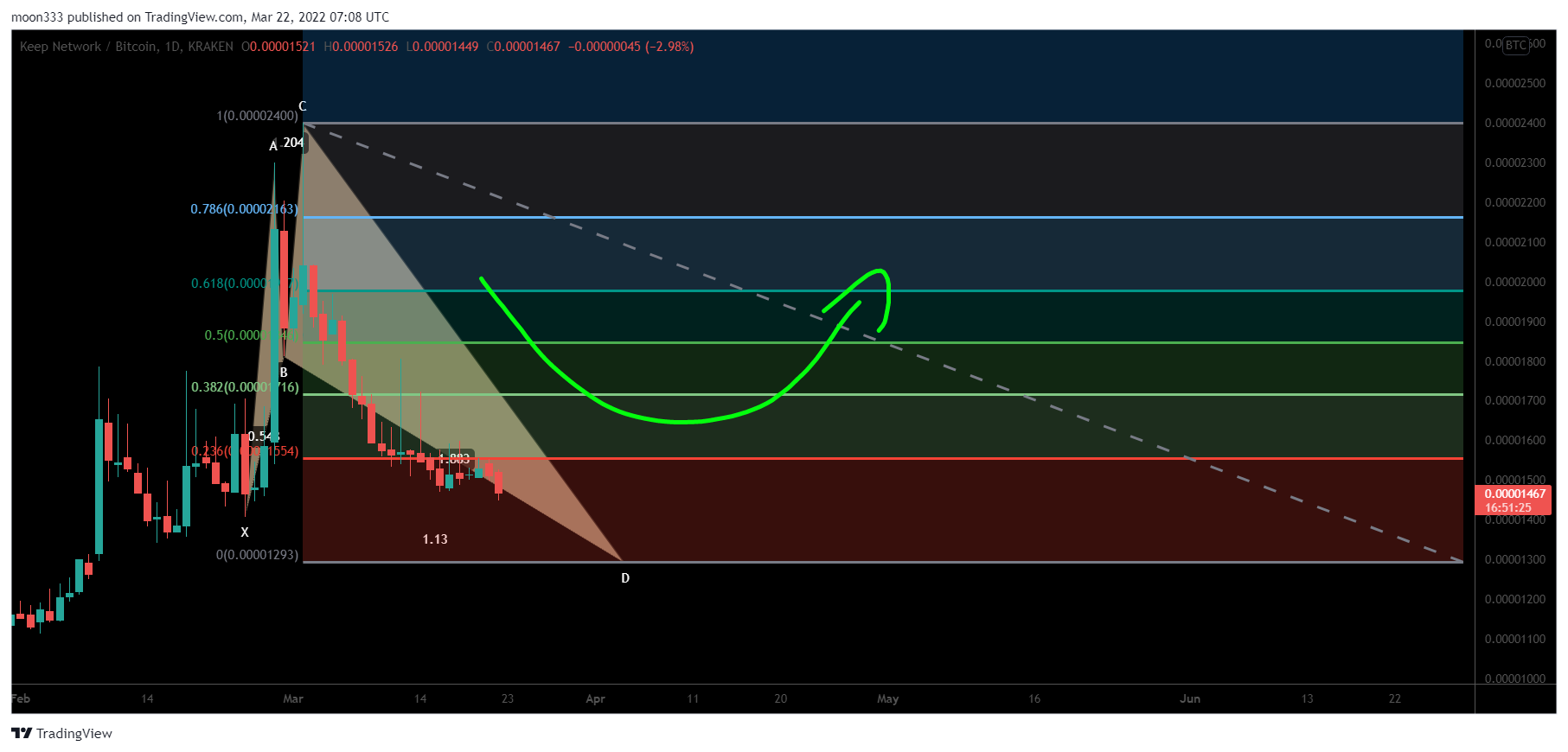Screen dimensions: 1568x752
Task: Click the bar countdown 16:51:25
Action: pyautogui.click(x=1507, y=508)
